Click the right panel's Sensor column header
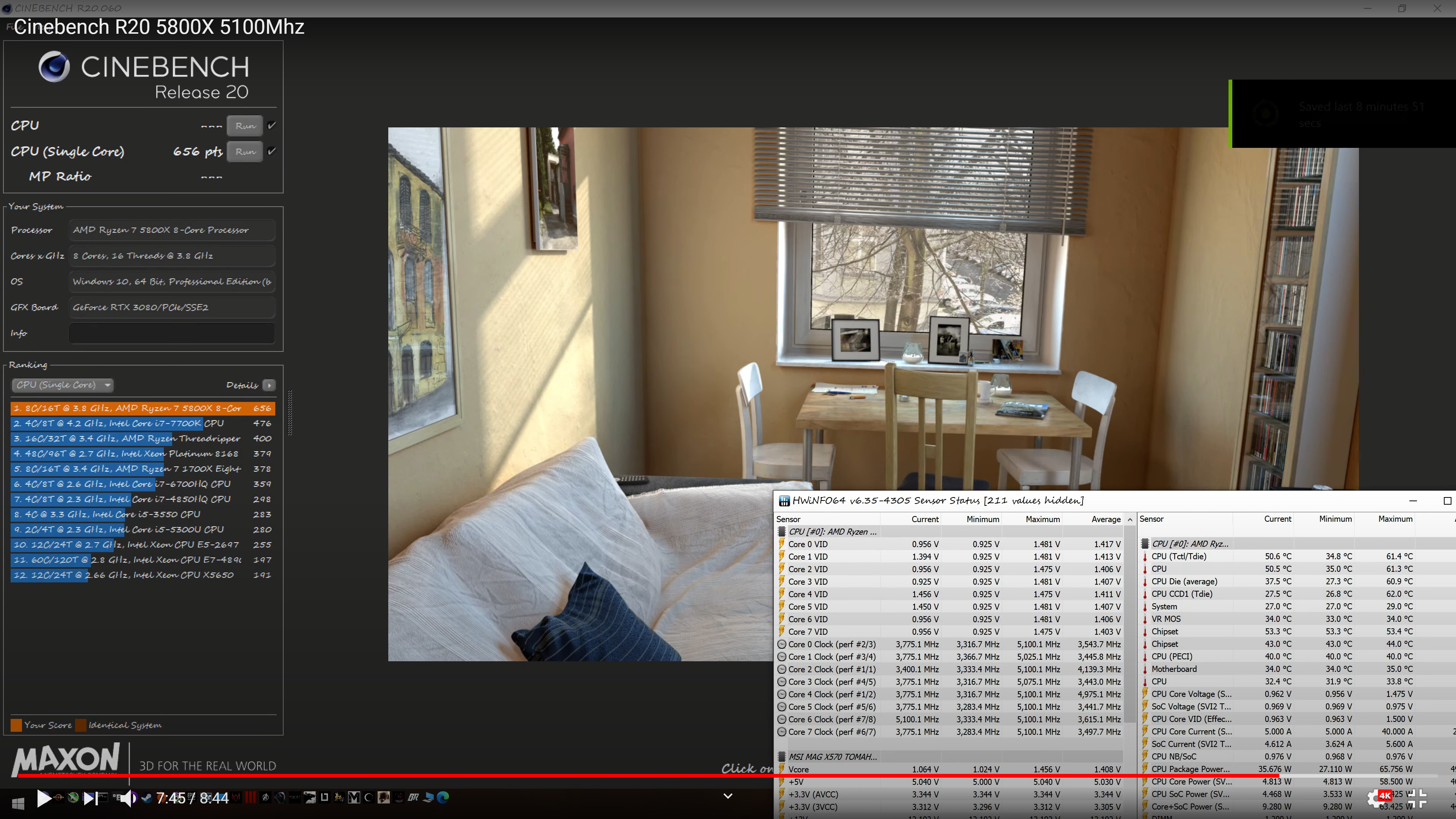 (1185, 519)
